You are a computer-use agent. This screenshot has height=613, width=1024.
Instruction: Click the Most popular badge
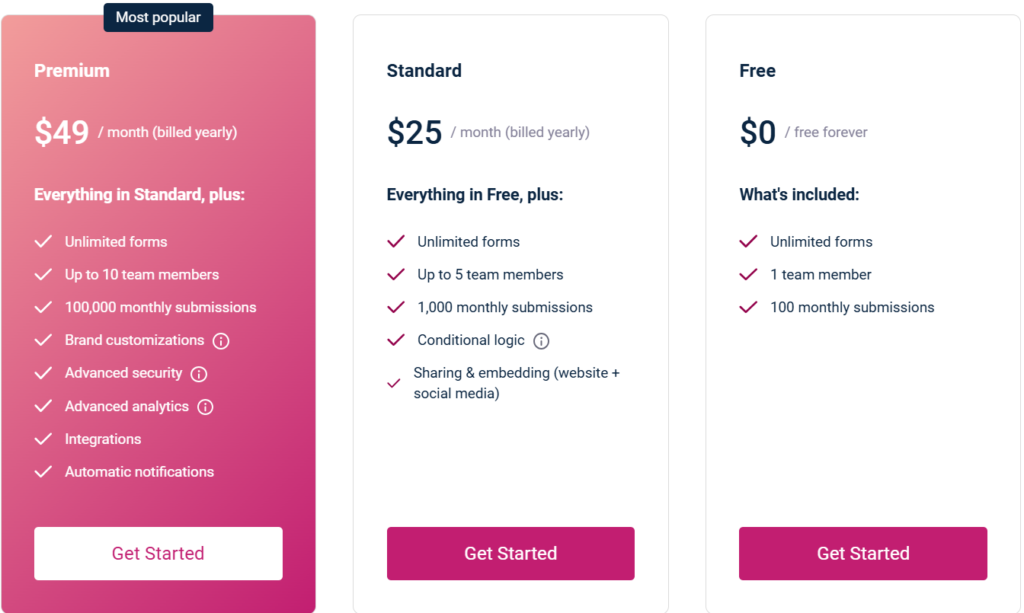click(x=158, y=17)
